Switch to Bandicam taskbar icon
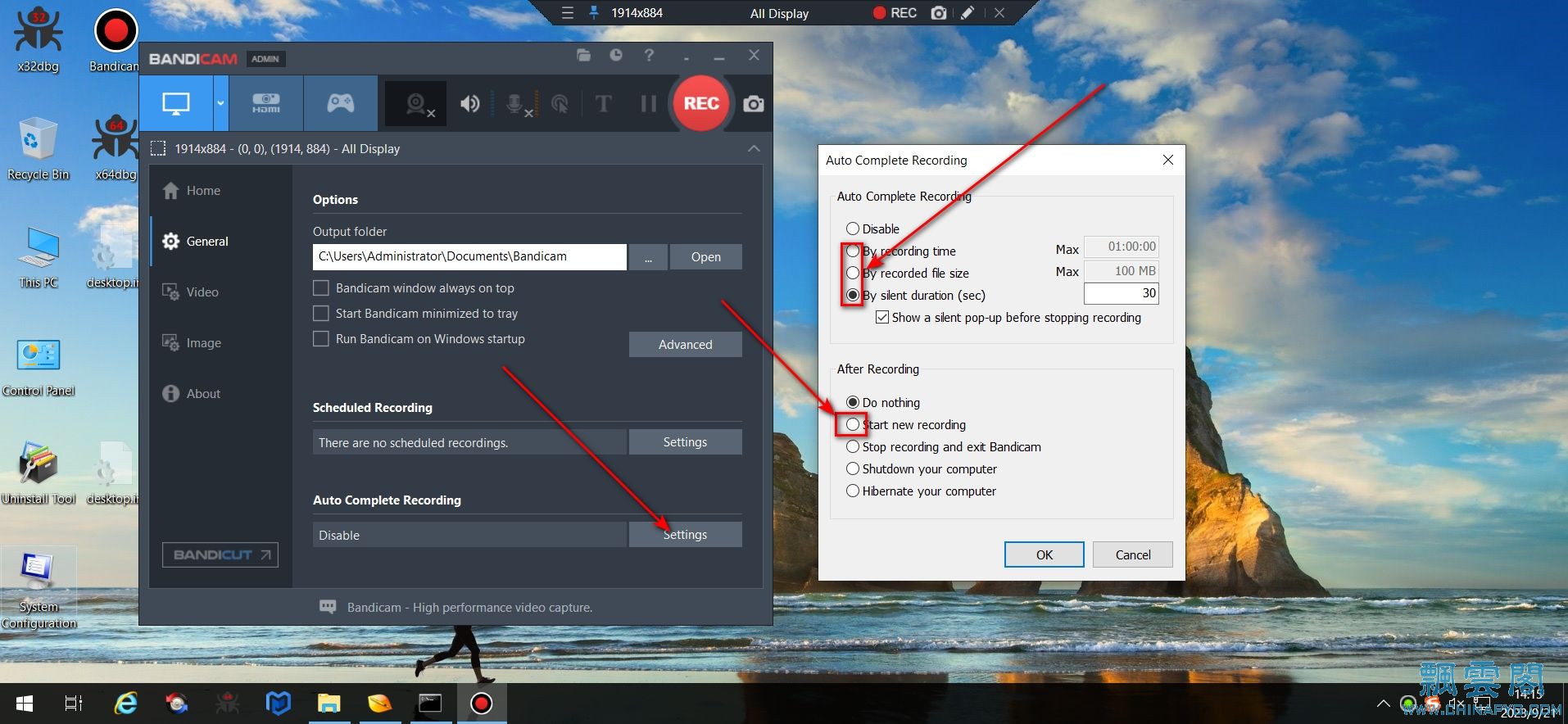This screenshot has height=724, width=1568. tap(481, 704)
